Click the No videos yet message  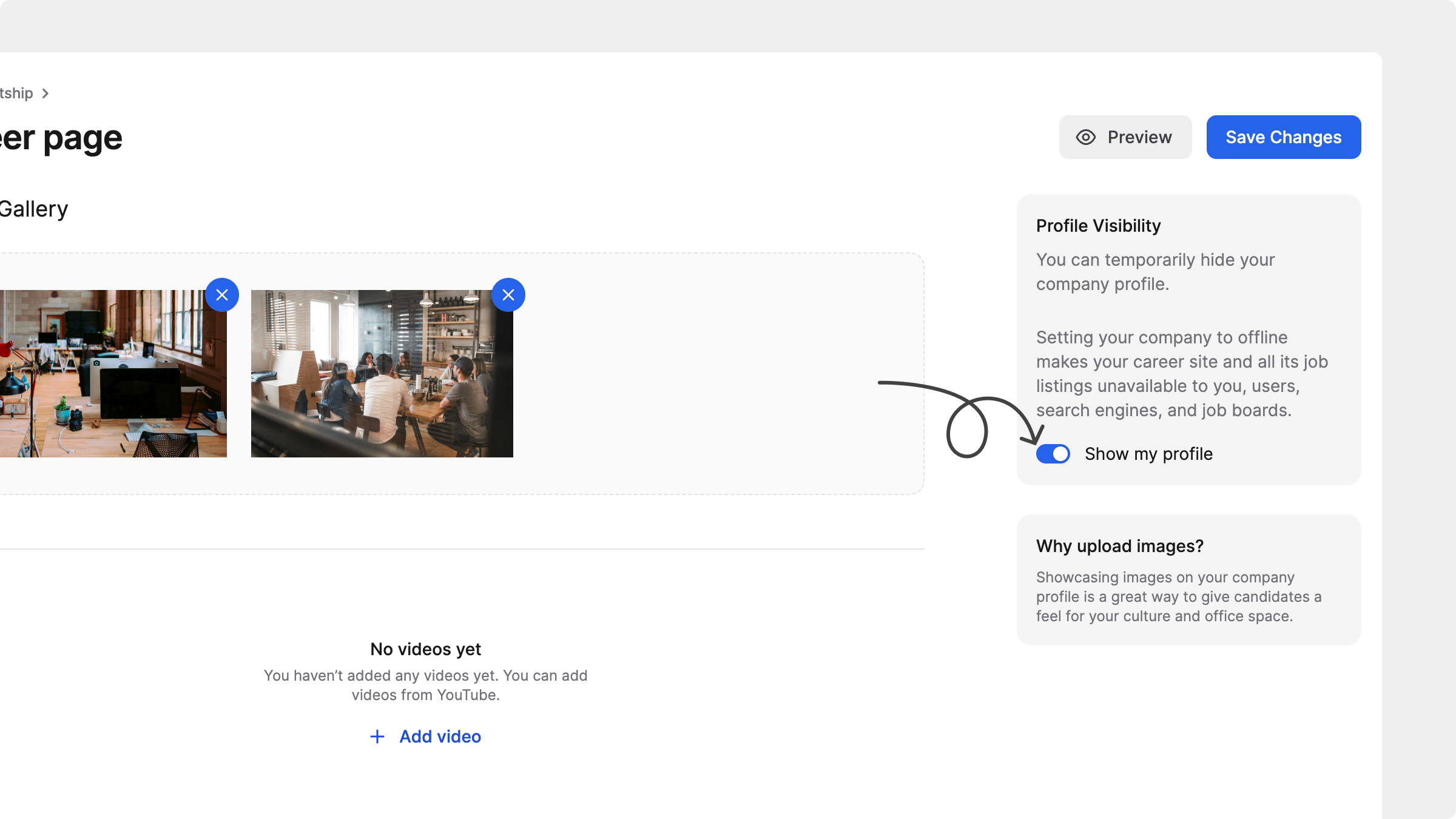[425, 649]
